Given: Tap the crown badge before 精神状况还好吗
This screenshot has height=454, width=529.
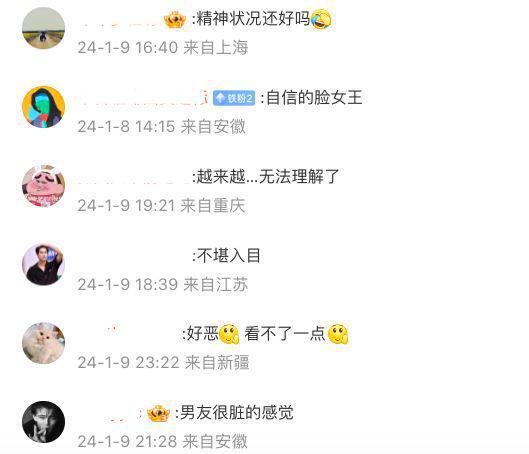Looking at the screenshot, I should tap(175, 20).
